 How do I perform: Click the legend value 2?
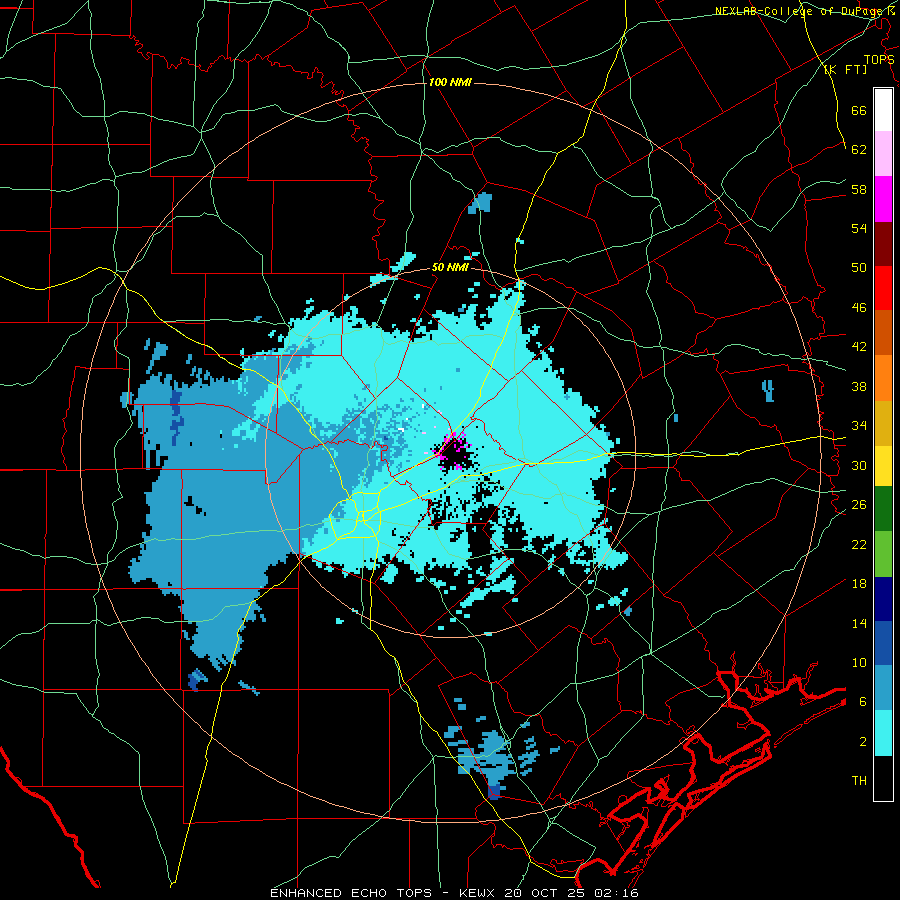(863, 742)
